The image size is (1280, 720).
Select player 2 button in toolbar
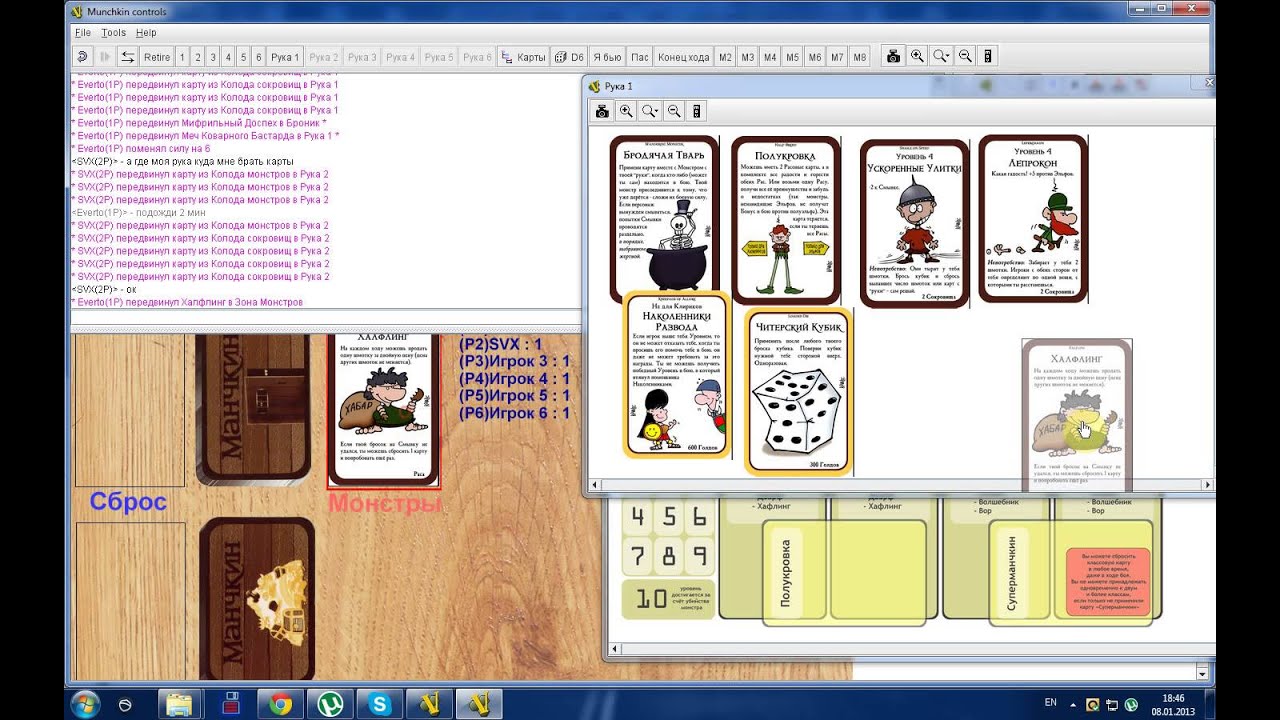[x=198, y=57]
